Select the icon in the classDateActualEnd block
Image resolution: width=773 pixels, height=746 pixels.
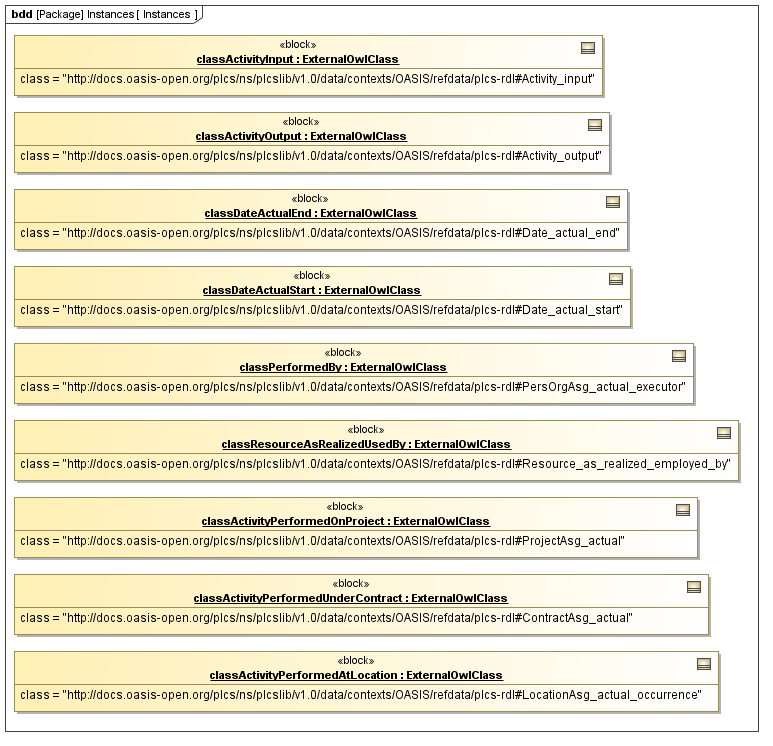pos(613,202)
